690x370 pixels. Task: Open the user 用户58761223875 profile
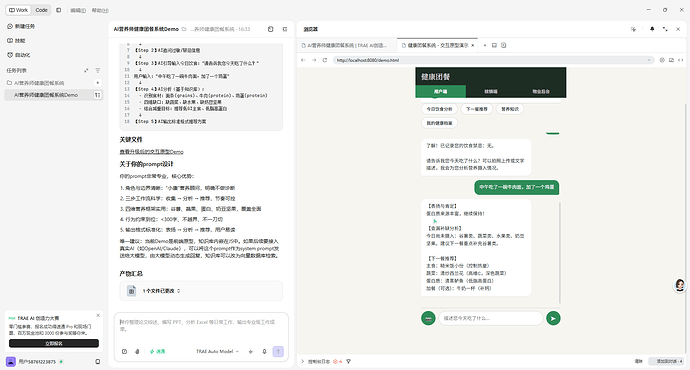(x=37, y=362)
